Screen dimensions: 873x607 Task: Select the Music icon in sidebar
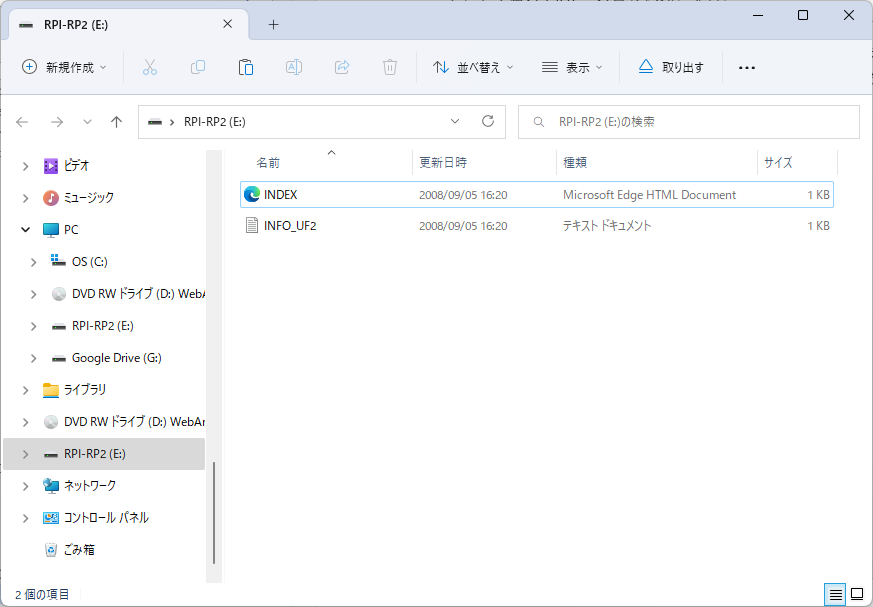point(51,198)
